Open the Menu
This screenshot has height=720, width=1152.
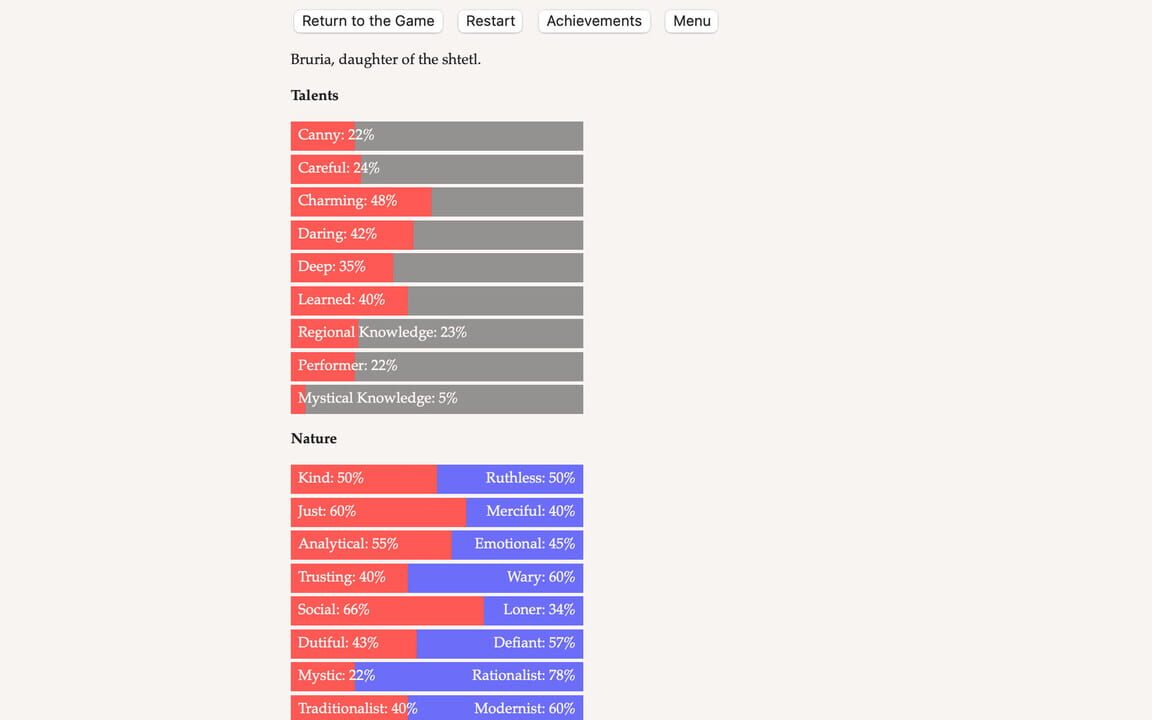point(691,21)
